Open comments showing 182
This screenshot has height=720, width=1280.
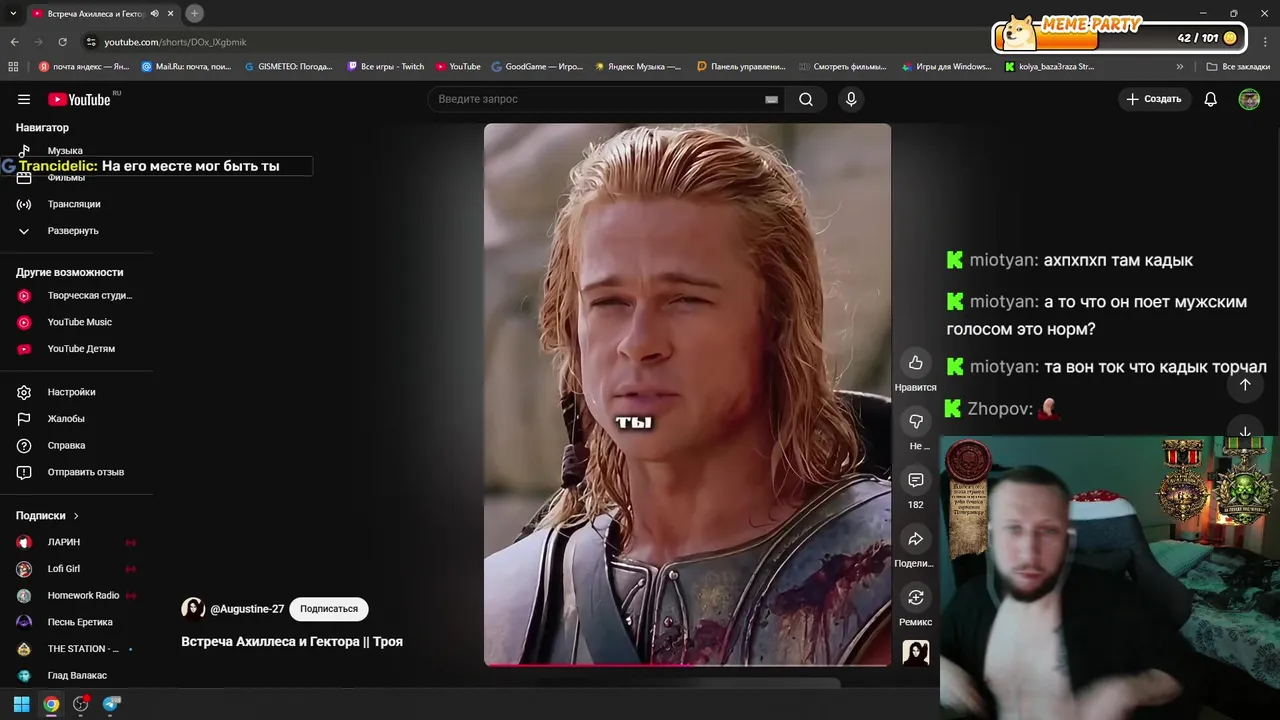pos(915,480)
